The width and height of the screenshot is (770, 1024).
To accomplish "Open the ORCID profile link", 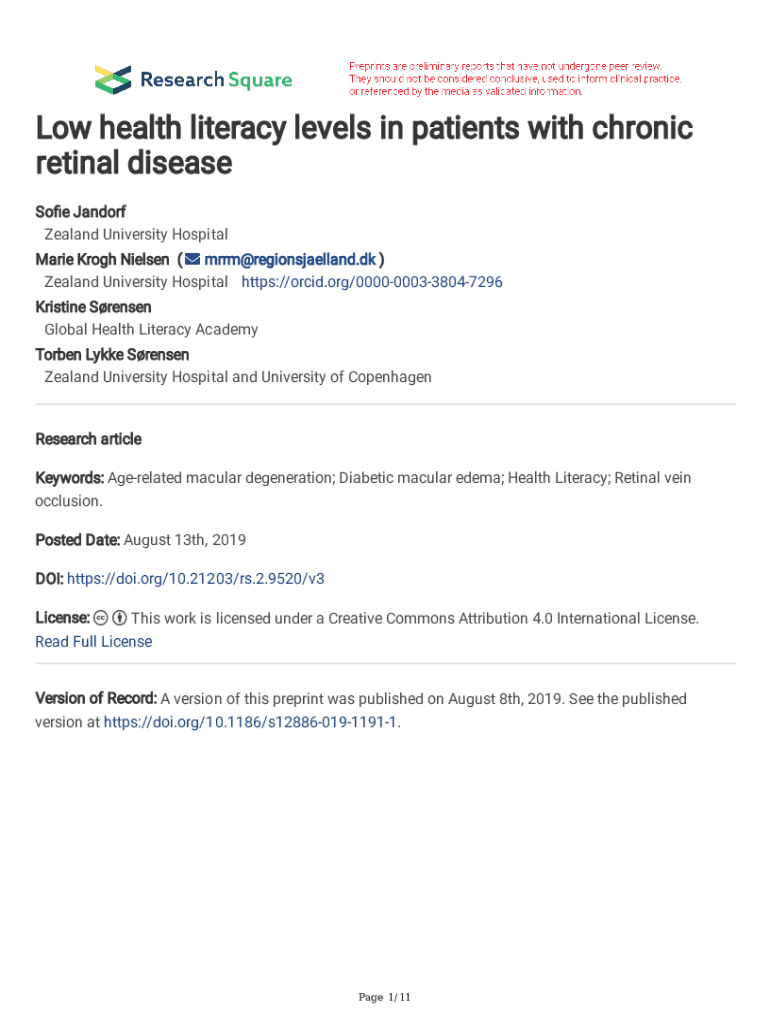I will pyautogui.click(x=372, y=282).
